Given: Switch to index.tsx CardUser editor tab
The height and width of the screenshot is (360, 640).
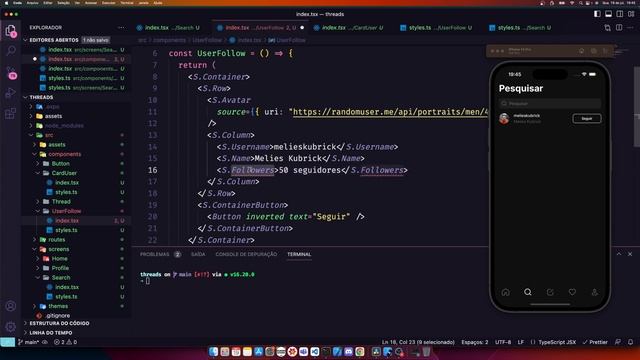Looking at the screenshot, I should 352,28.
